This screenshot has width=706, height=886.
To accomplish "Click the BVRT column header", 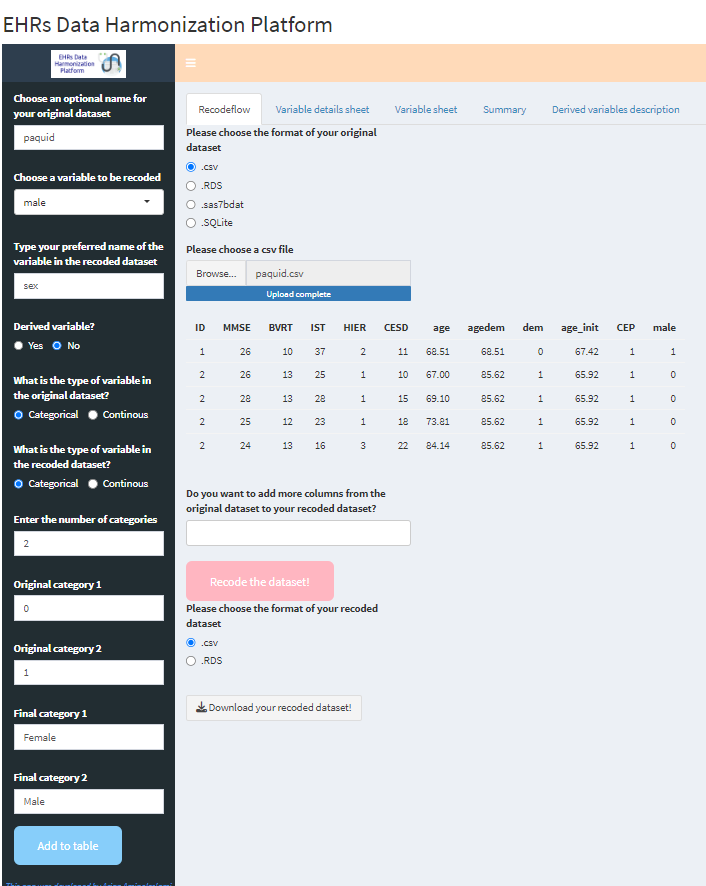I will [x=280, y=328].
